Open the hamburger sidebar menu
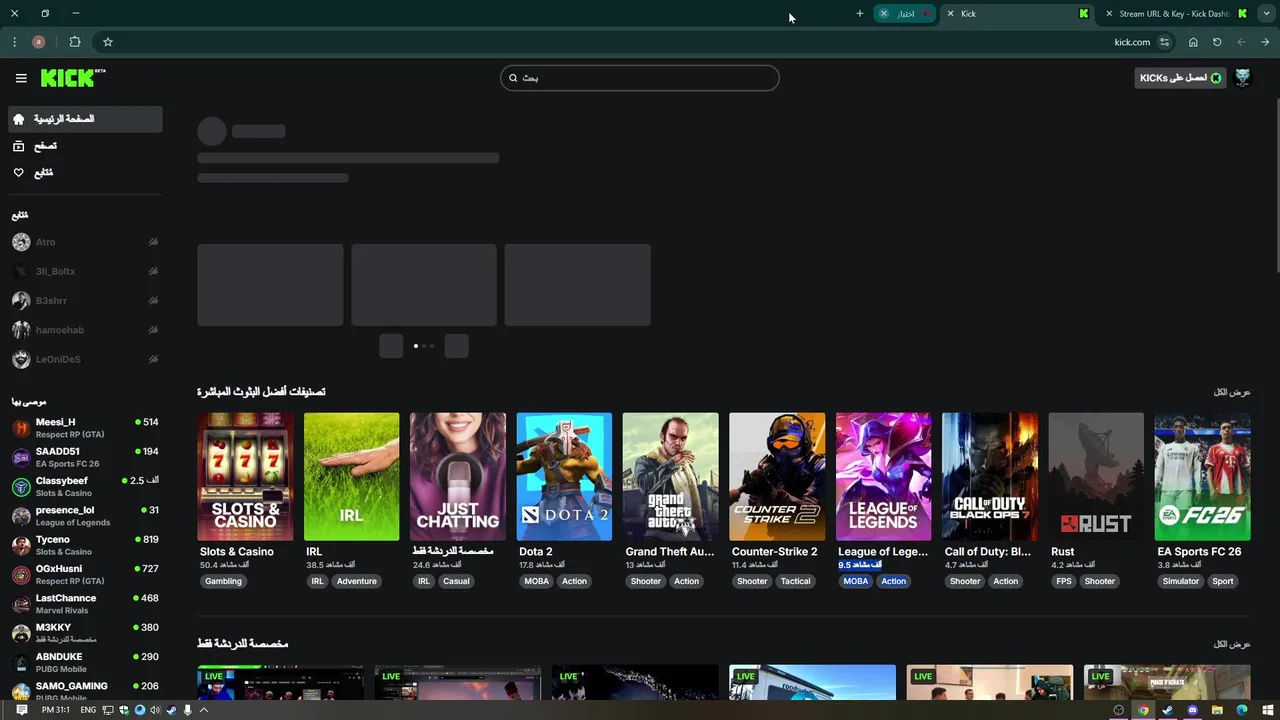 coord(21,78)
